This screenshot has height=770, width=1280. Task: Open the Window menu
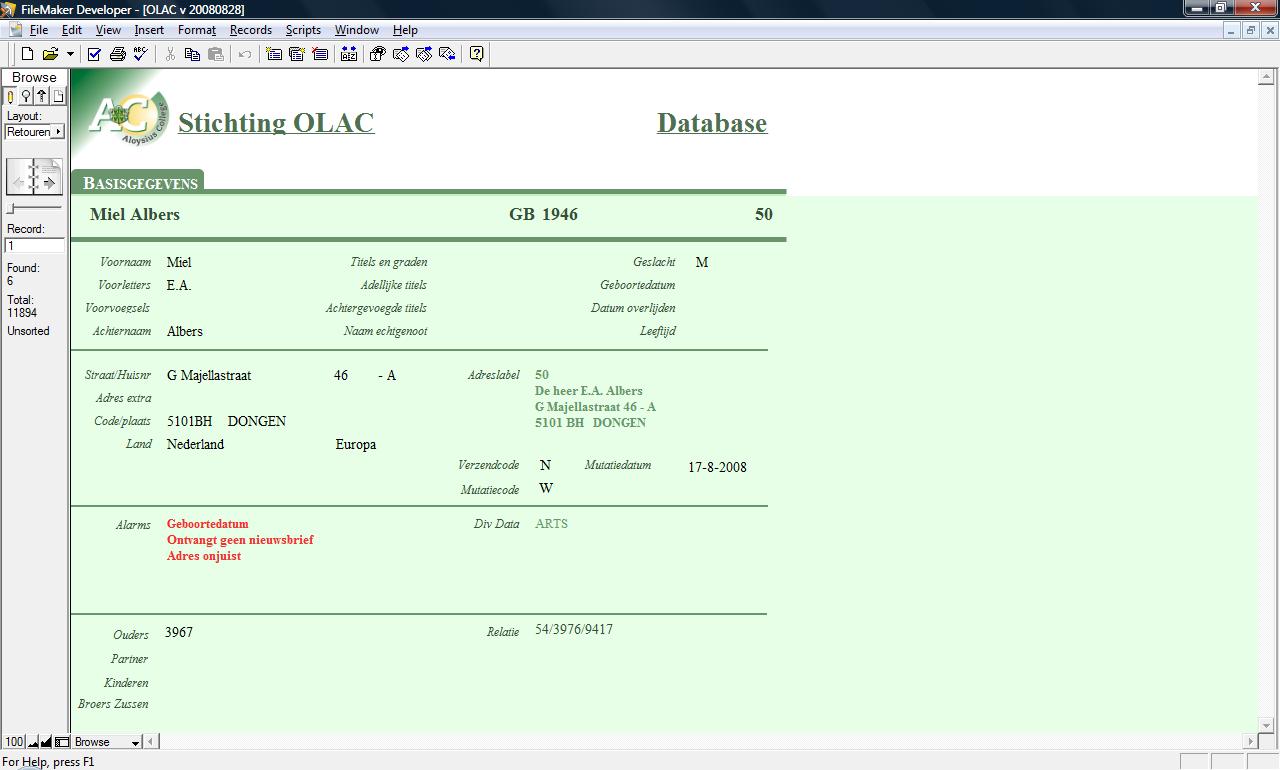(357, 30)
